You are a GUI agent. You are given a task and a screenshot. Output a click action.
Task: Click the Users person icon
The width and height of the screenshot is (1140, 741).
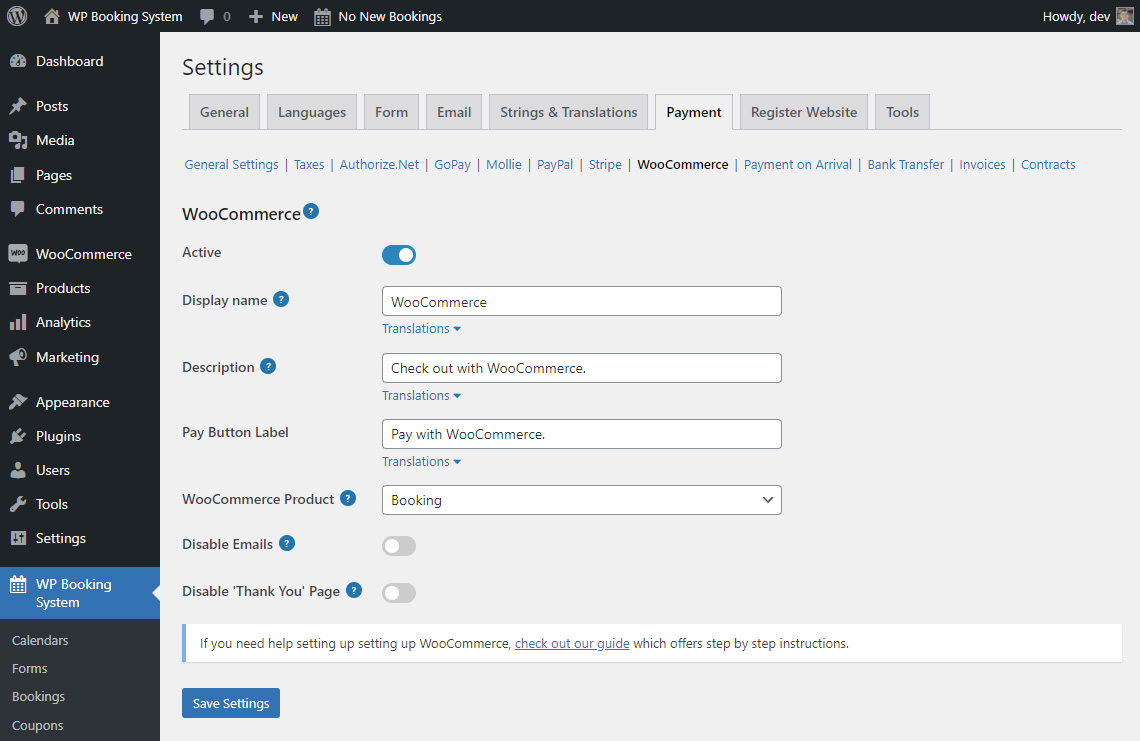click(x=18, y=470)
